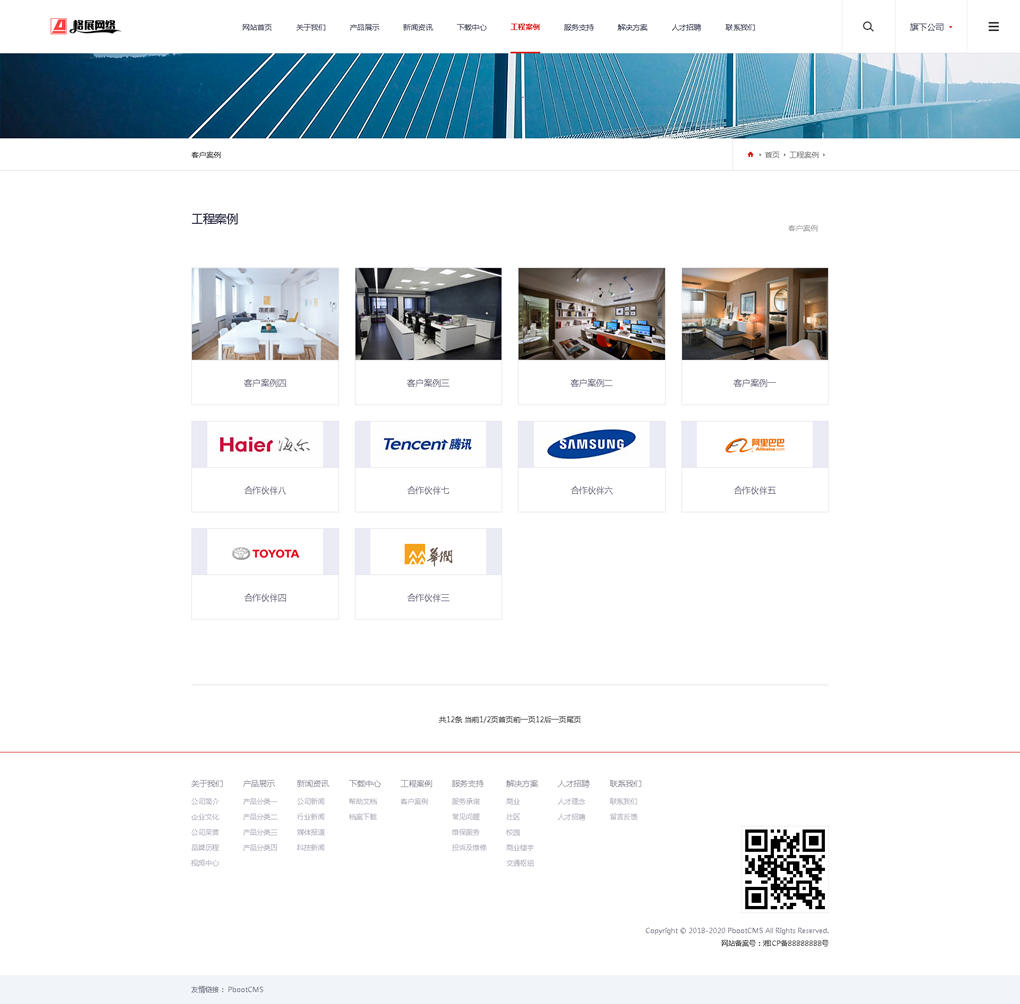This screenshot has height=1004, width=1020.
Task: Open 解决方案 in the top navigation
Action: 632,27
